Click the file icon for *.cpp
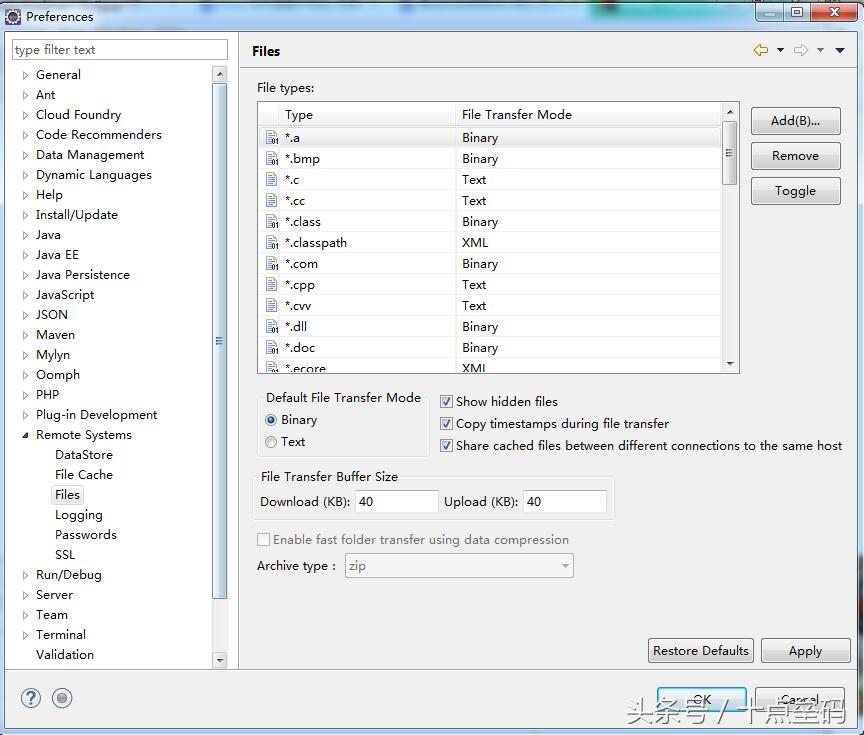 coord(272,285)
